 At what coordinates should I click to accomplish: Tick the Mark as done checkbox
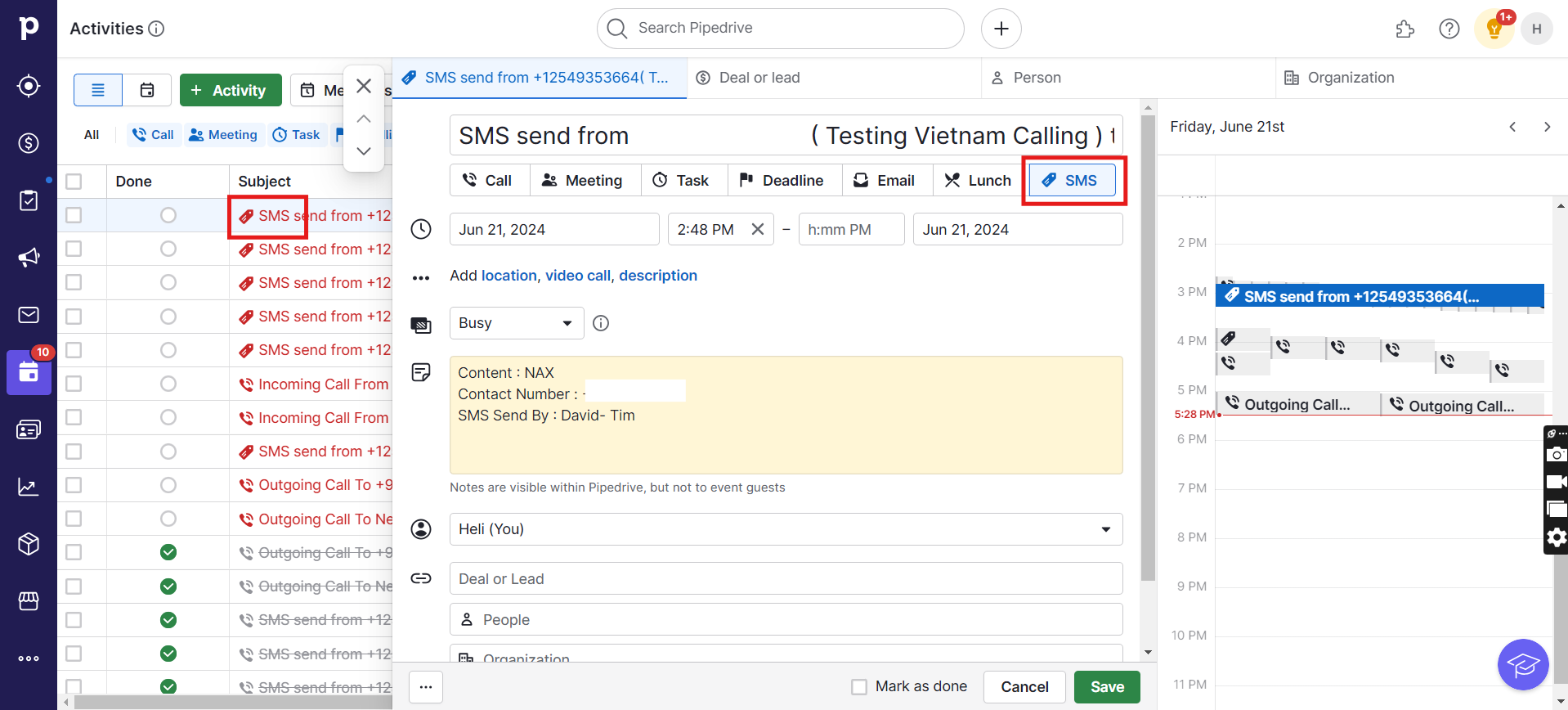859,687
